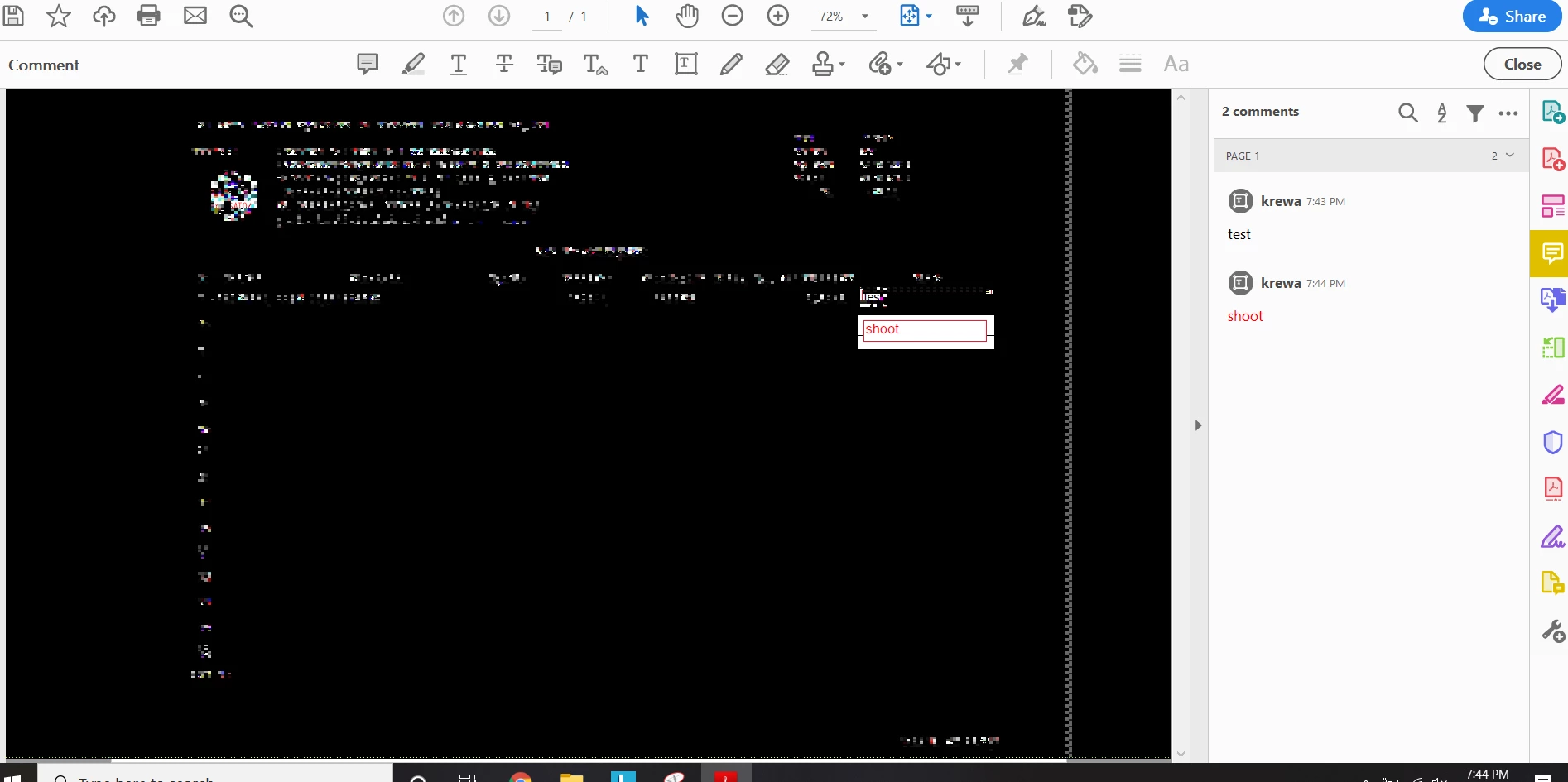Activate the Hand pan tool
Image resolution: width=1568 pixels, height=782 pixels.
coord(687,16)
